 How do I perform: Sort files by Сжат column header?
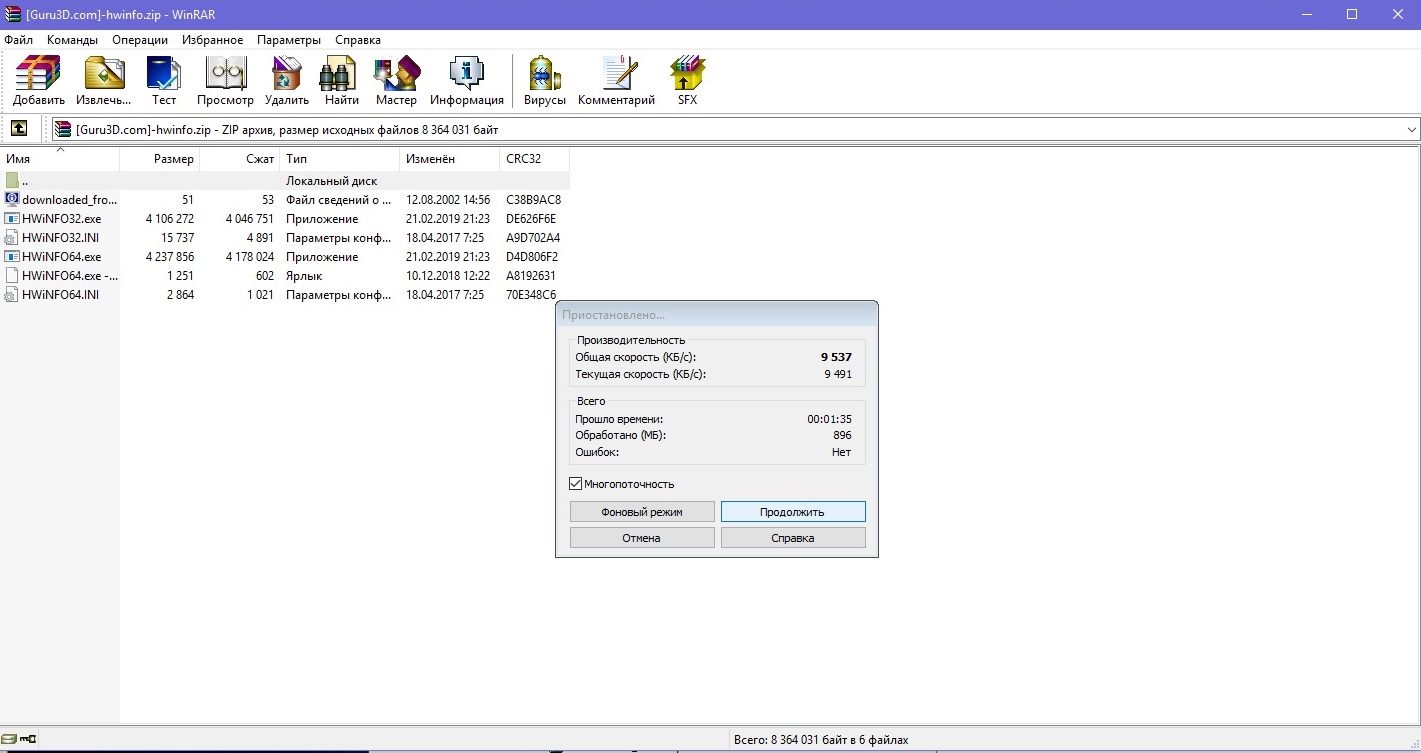(240, 159)
